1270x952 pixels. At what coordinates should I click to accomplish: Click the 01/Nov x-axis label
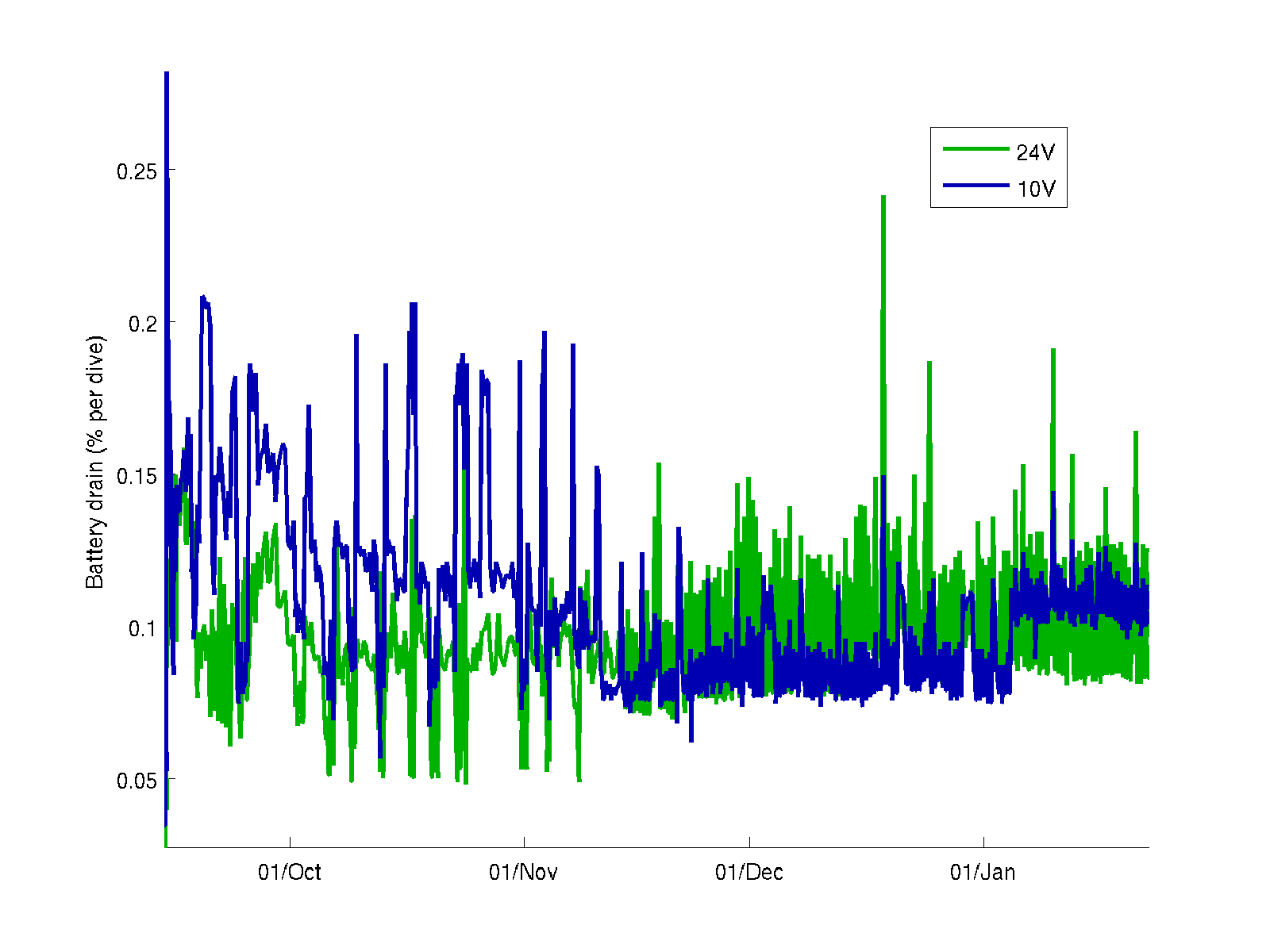pos(523,873)
